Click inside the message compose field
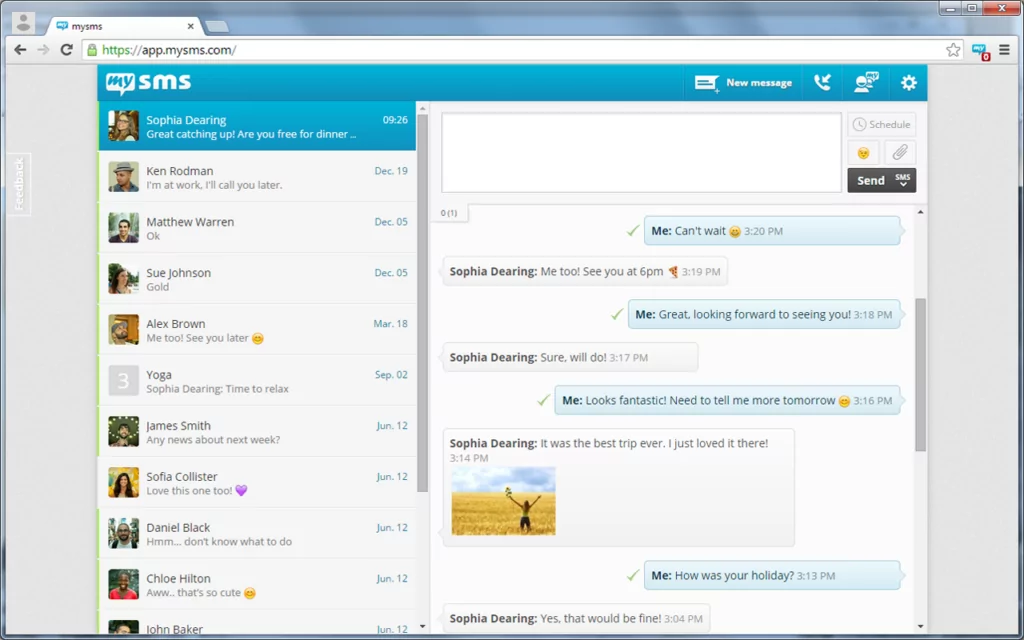1024x640 pixels. click(x=640, y=150)
